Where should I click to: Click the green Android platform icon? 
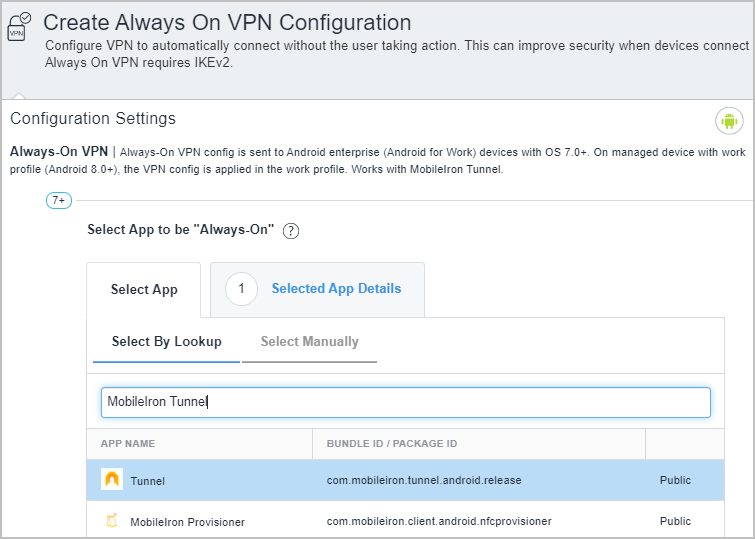[x=729, y=121]
